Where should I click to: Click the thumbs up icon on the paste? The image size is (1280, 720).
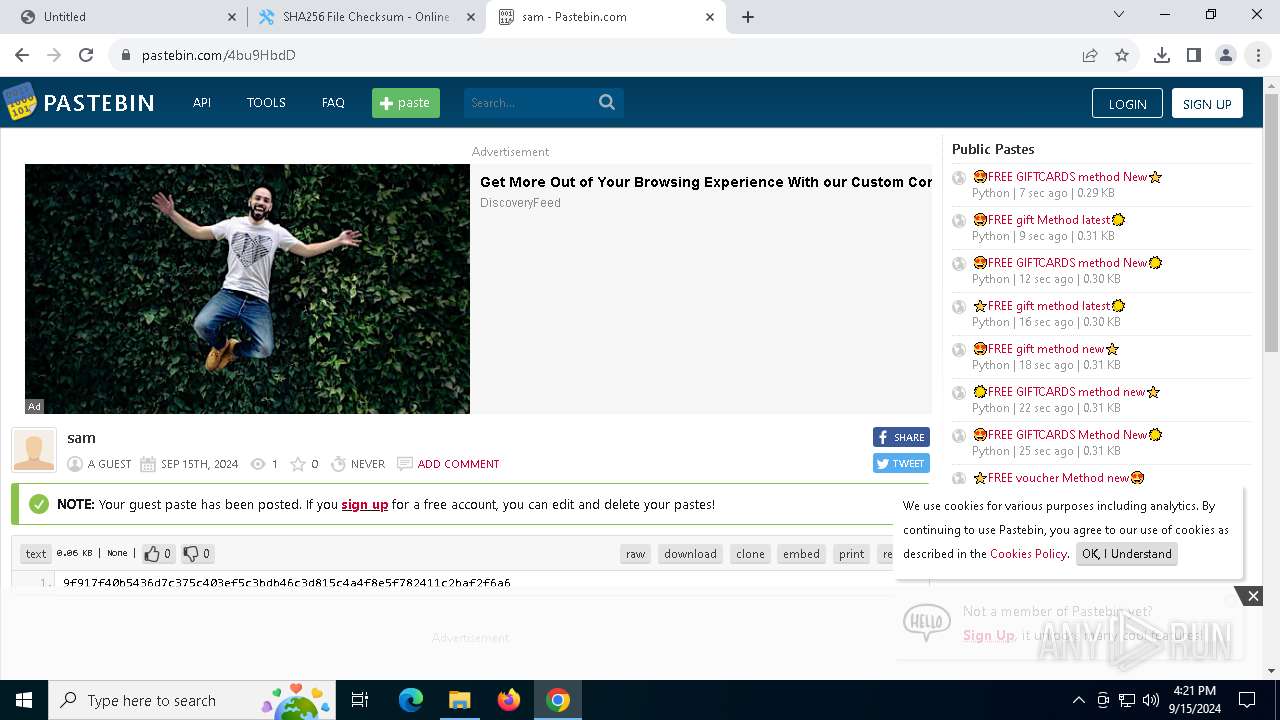point(152,553)
